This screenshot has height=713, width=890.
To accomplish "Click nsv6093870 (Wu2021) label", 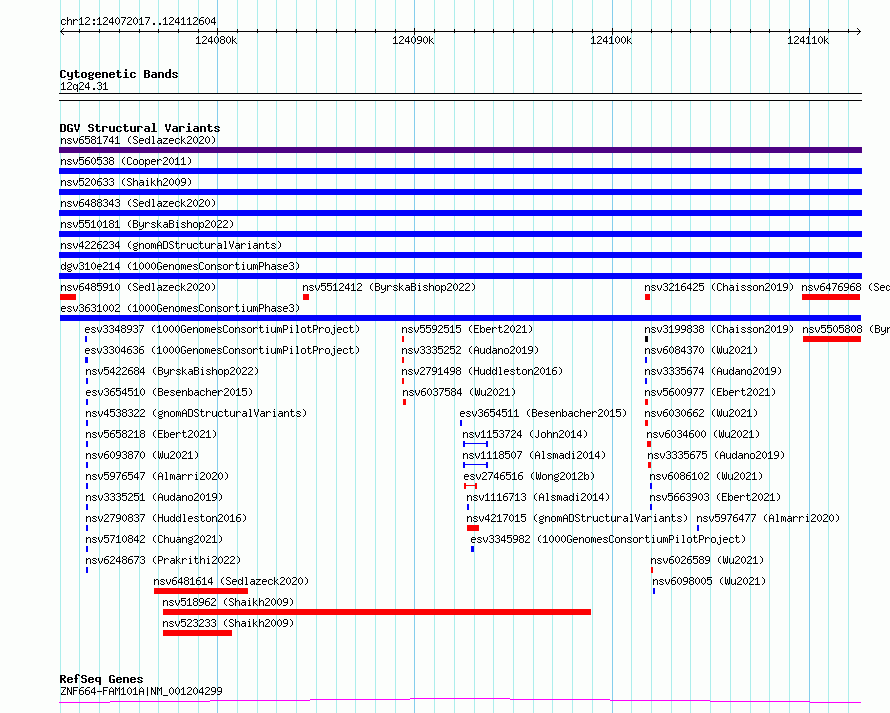I will [x=142, y=455].
